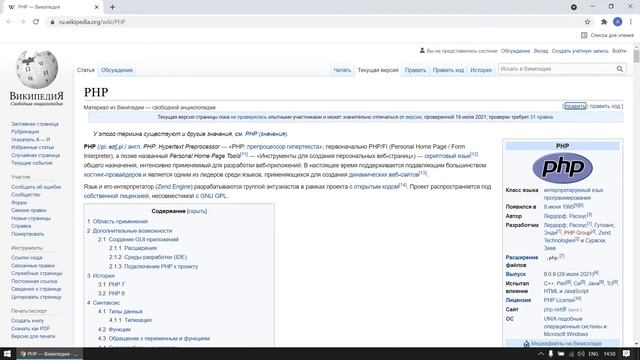Viewport: 640px width, 360px height.
Task: Hide contents via скрыть toggle
Action: coord(197,211)
